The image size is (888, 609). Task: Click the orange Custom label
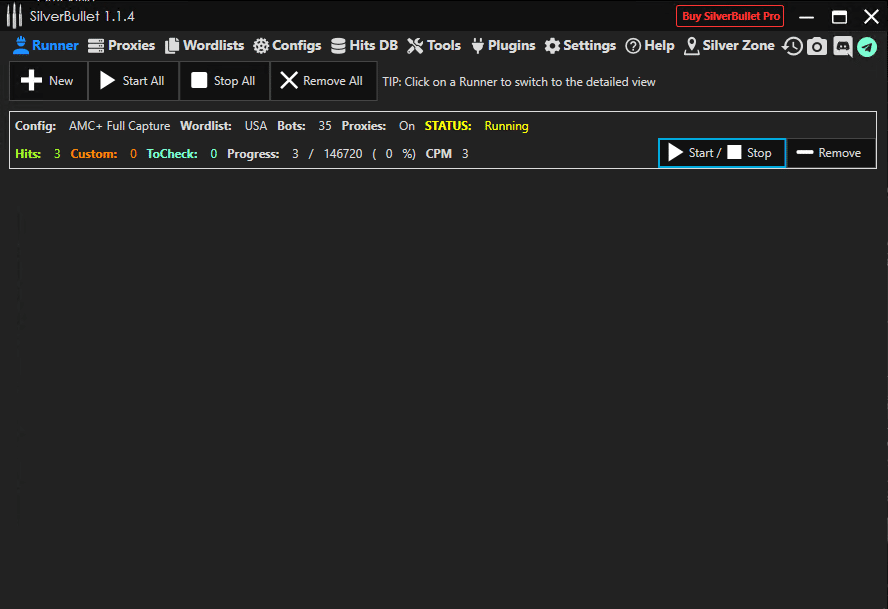(x=94, y=154)
